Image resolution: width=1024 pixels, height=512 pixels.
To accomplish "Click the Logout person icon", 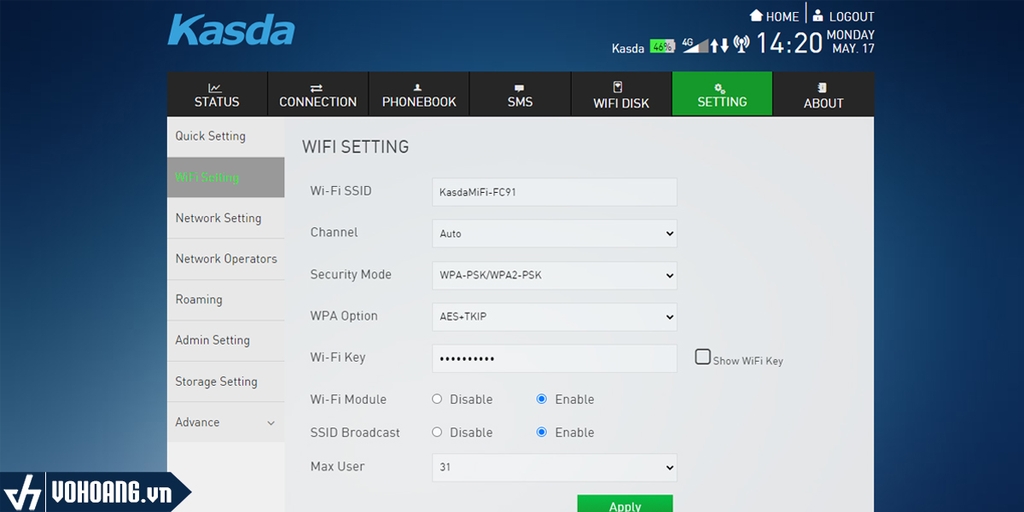I will pyautogui.click(x=818, y=16).
